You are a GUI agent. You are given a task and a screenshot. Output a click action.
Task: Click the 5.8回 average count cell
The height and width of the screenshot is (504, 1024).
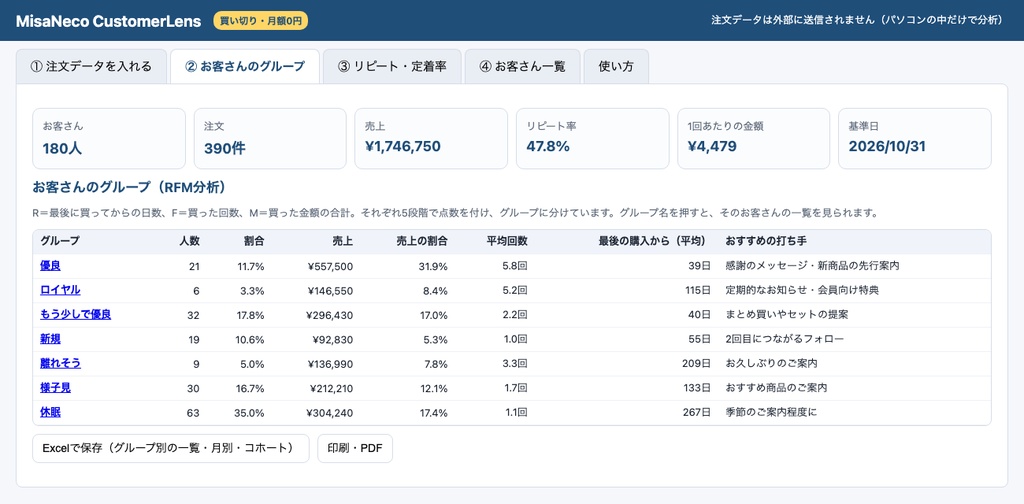pyautogui.click(x=515, y=266)
